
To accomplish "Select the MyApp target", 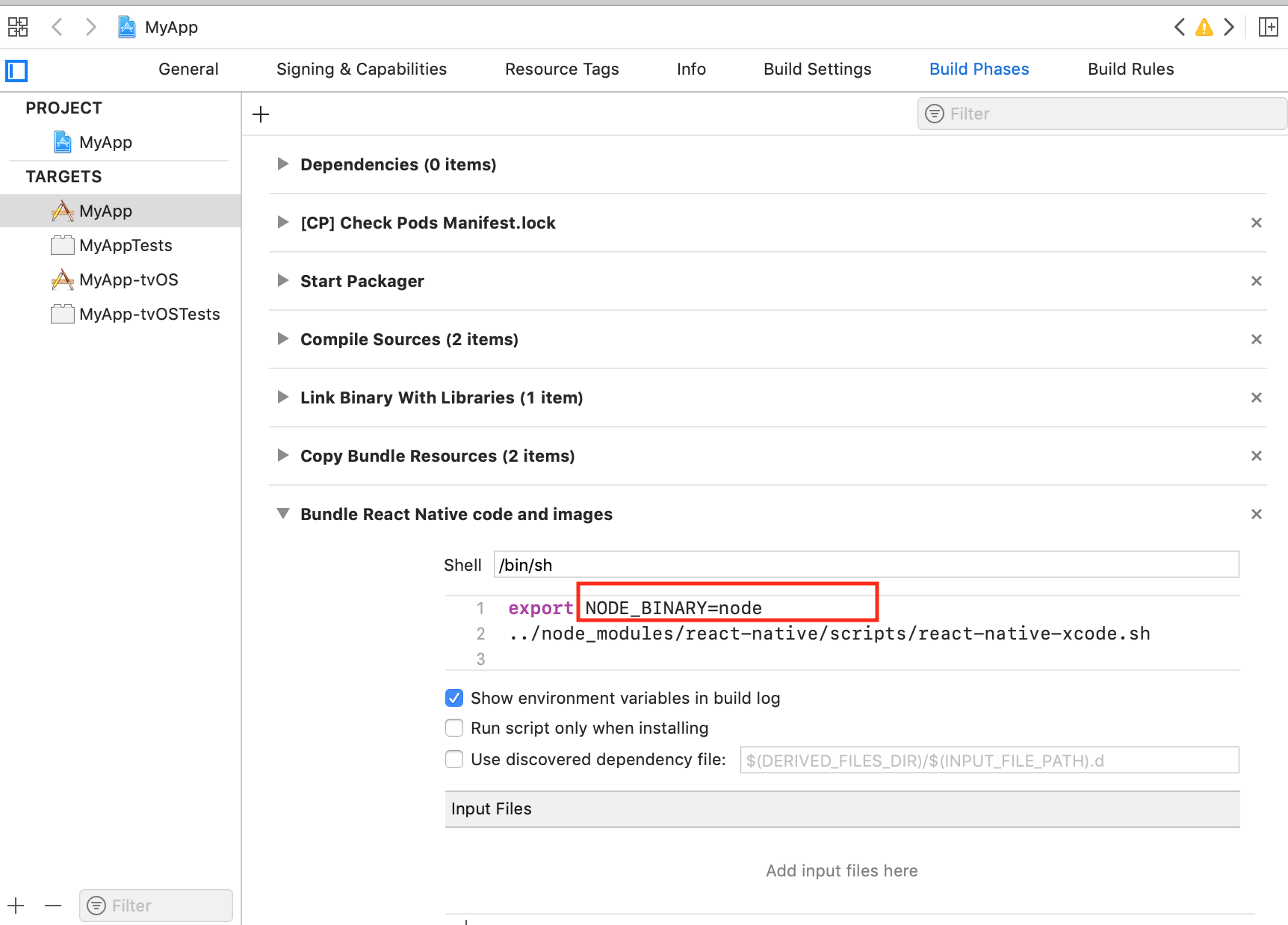I will tap(120, 211).
